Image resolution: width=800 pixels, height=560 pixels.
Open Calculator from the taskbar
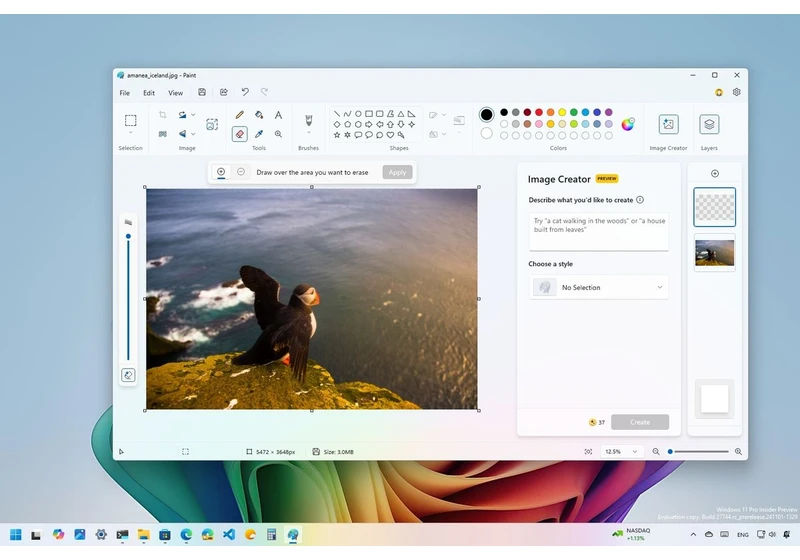(271, 534)
